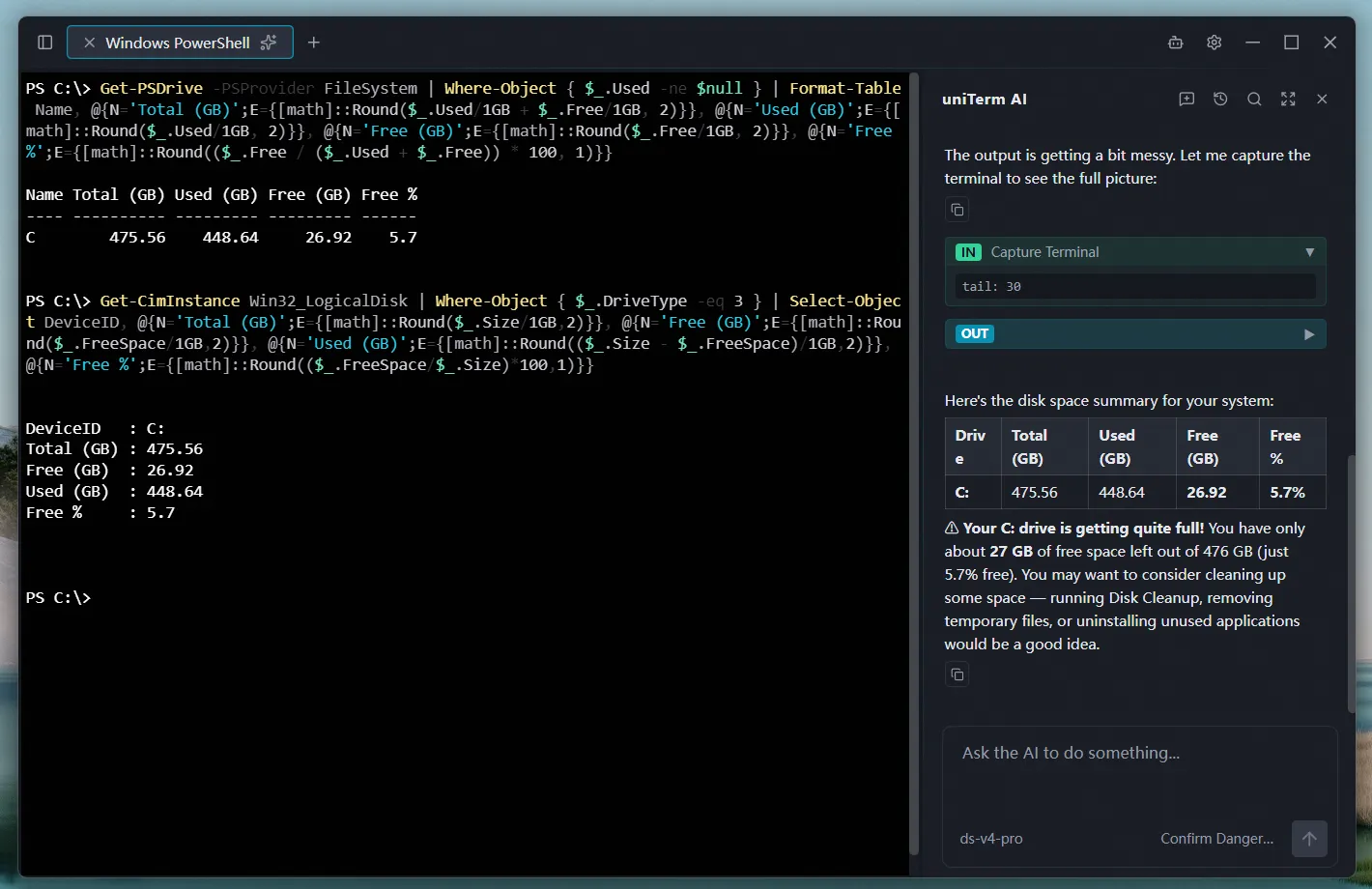The image size is (1372, 889).
Task: Click 'Free % : 5.7' terminal line
Action: coord(100,512)
